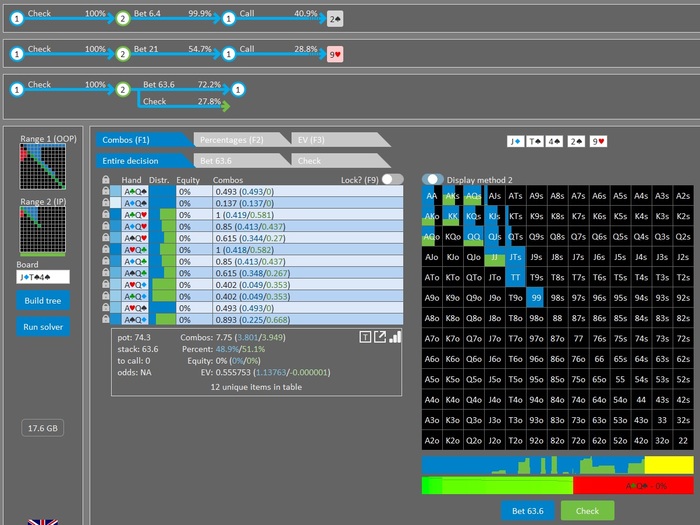Click the 9♥ card in the five-card board
Screen dimensions: 700x525
coord(598,142)
